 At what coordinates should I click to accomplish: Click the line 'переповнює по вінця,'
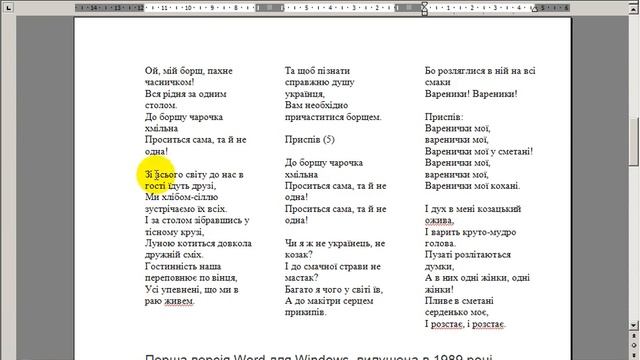pyautogui.click(x=191, y=278)
